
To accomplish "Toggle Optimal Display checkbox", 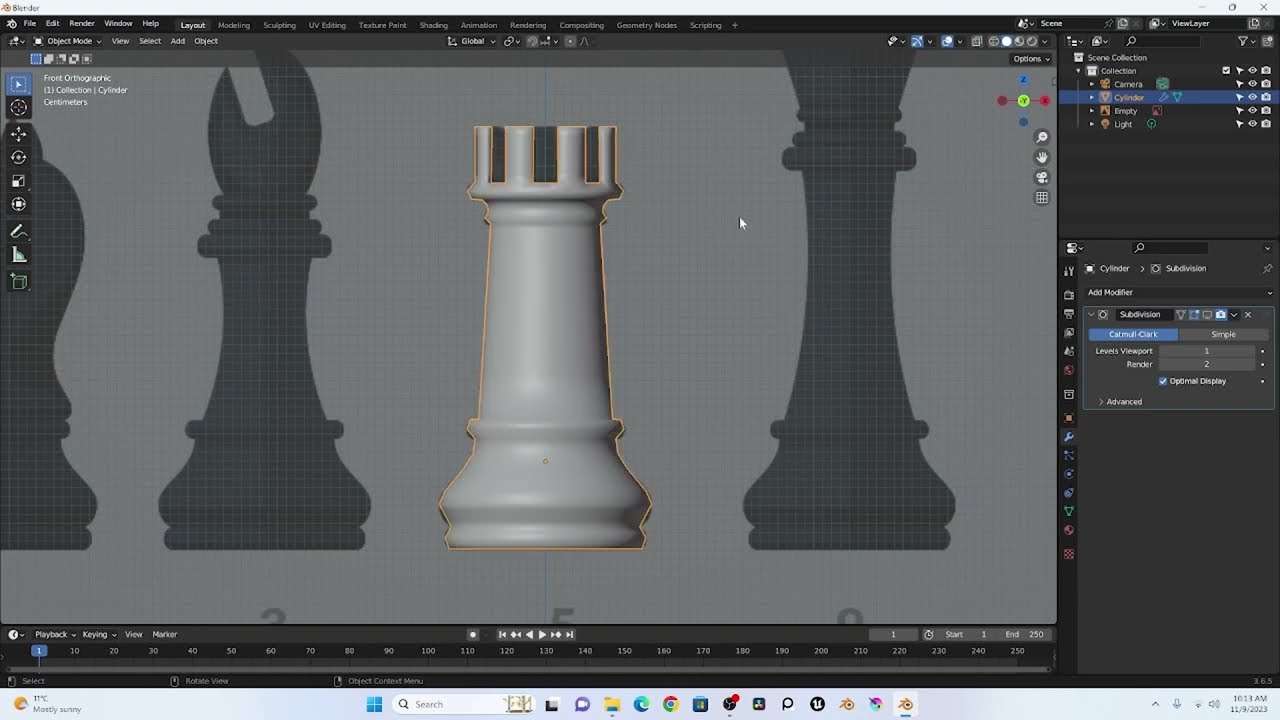I will pos(1163,381).
